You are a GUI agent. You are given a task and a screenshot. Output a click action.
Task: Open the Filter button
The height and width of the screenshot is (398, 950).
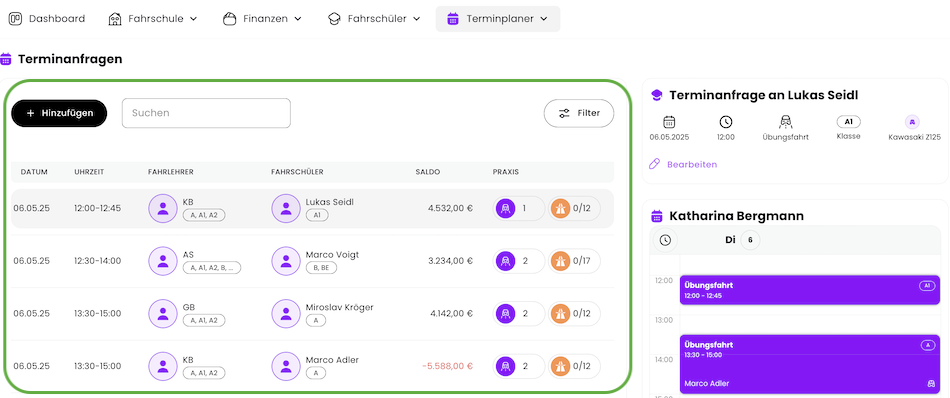click(579, 113)
